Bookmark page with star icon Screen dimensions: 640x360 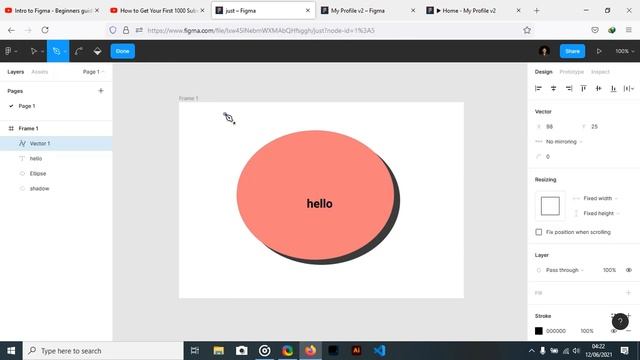(527, 30)
